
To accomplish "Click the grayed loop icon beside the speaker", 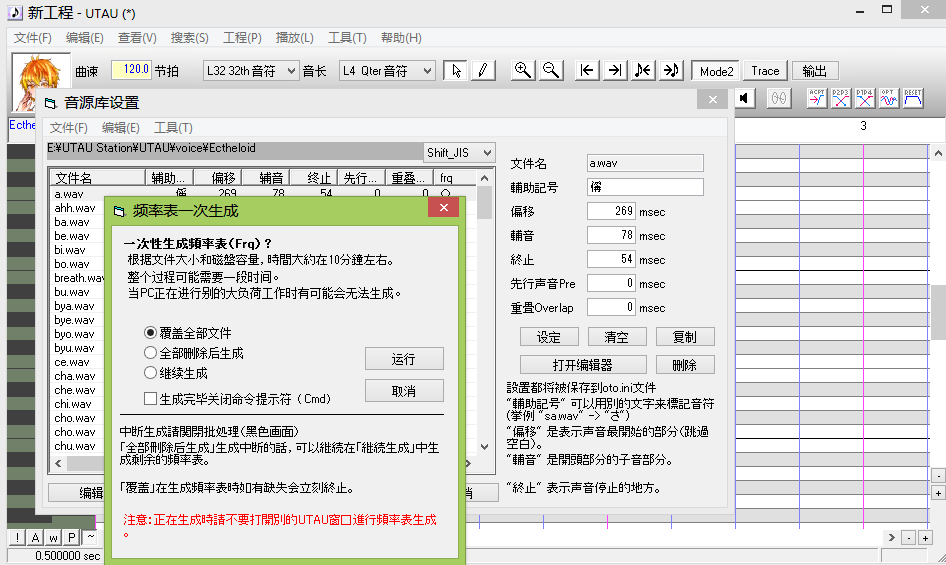I will pos(779,98).
